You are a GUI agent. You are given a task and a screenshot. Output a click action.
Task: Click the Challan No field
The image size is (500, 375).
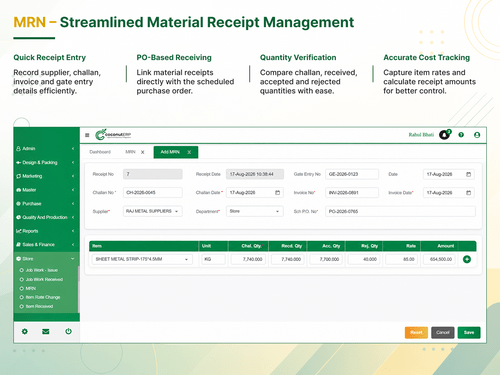pyautogui.click(x=153, y=193)
